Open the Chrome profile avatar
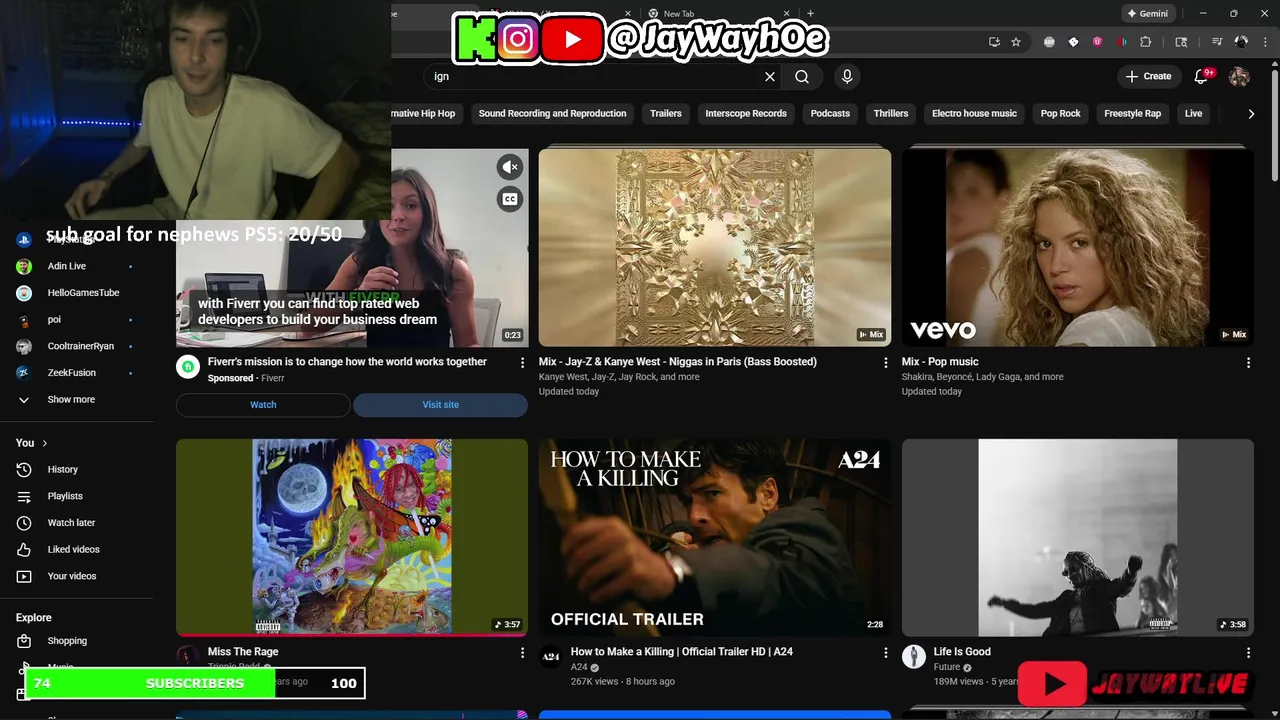This screenshot has width=1280, height=720. pos(1241,42)
